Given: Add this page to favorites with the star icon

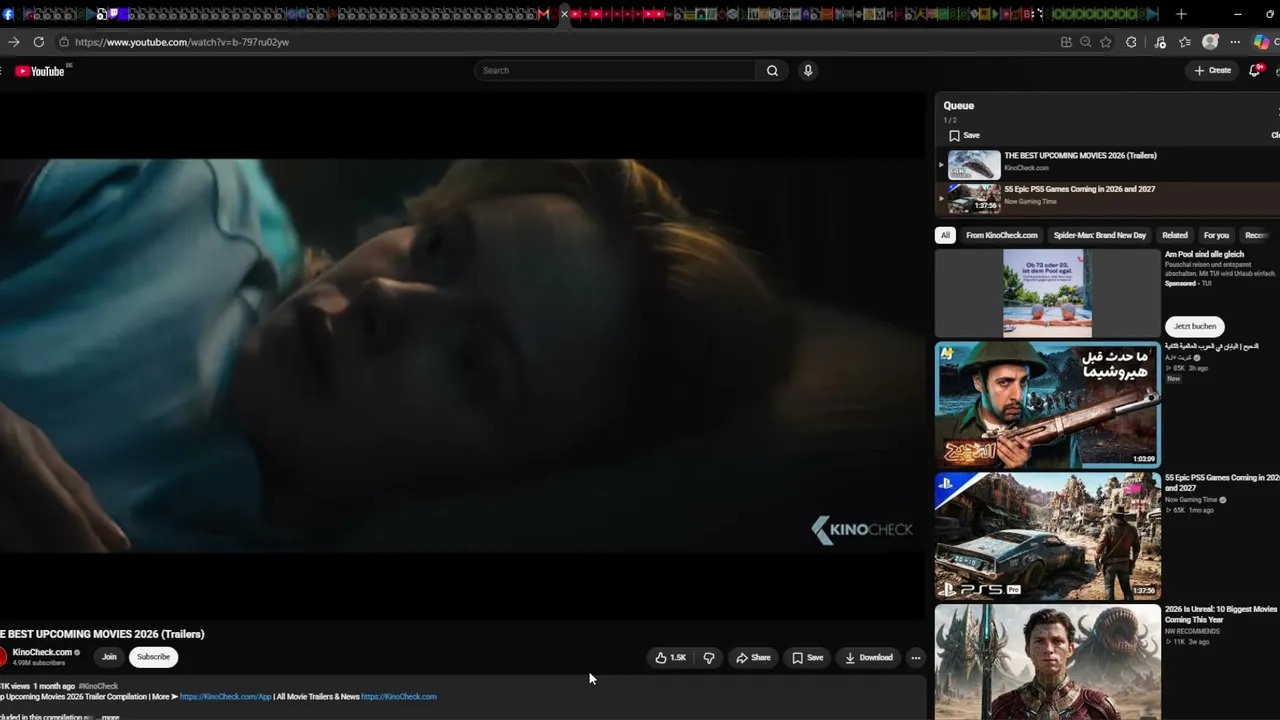Looking at the screenshot, I should click(x=1106, y=42).
